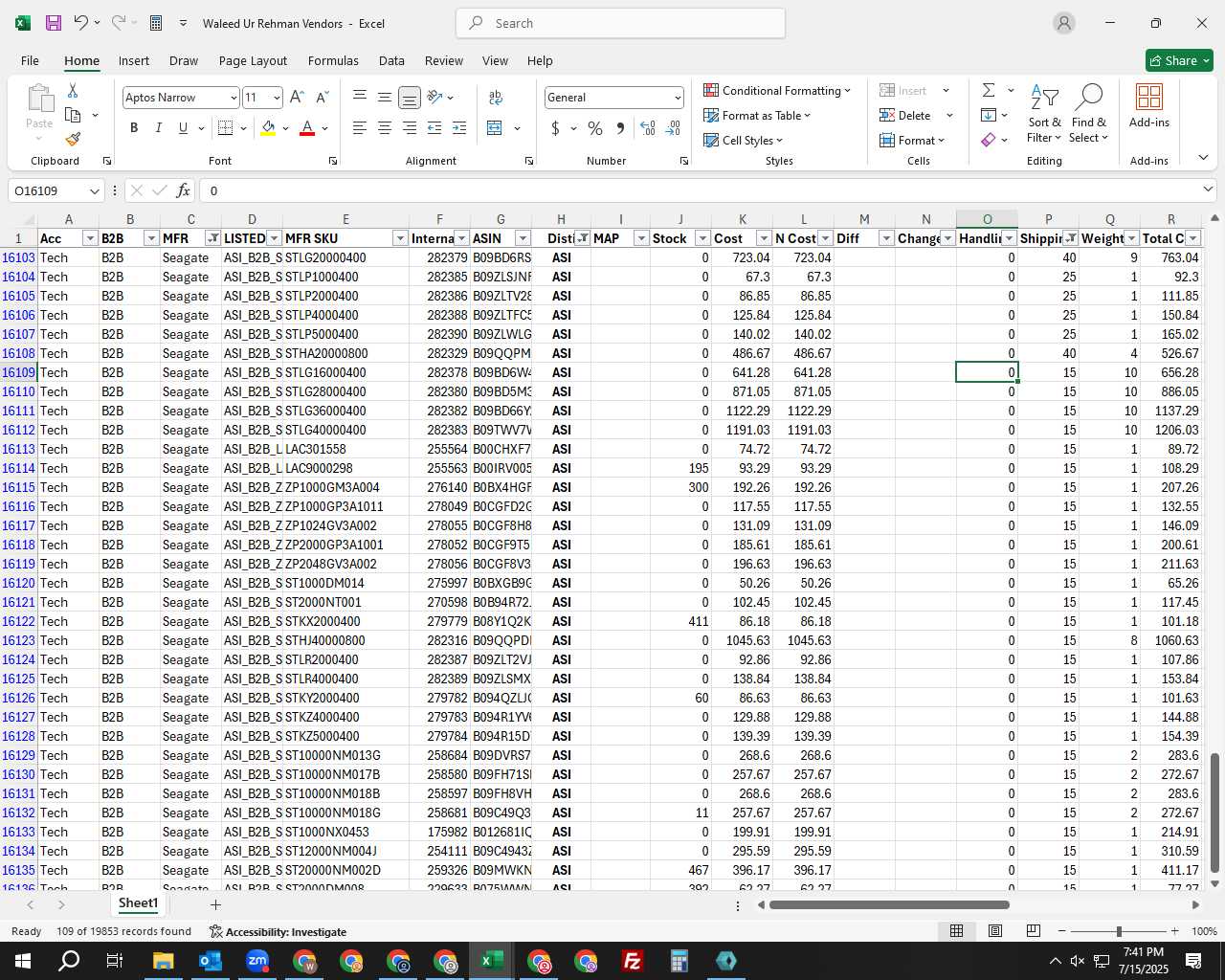The width and height of the screenshot is (1225, 980).
Task: Toggle Top Align for cells
Action: click(360, 97)
